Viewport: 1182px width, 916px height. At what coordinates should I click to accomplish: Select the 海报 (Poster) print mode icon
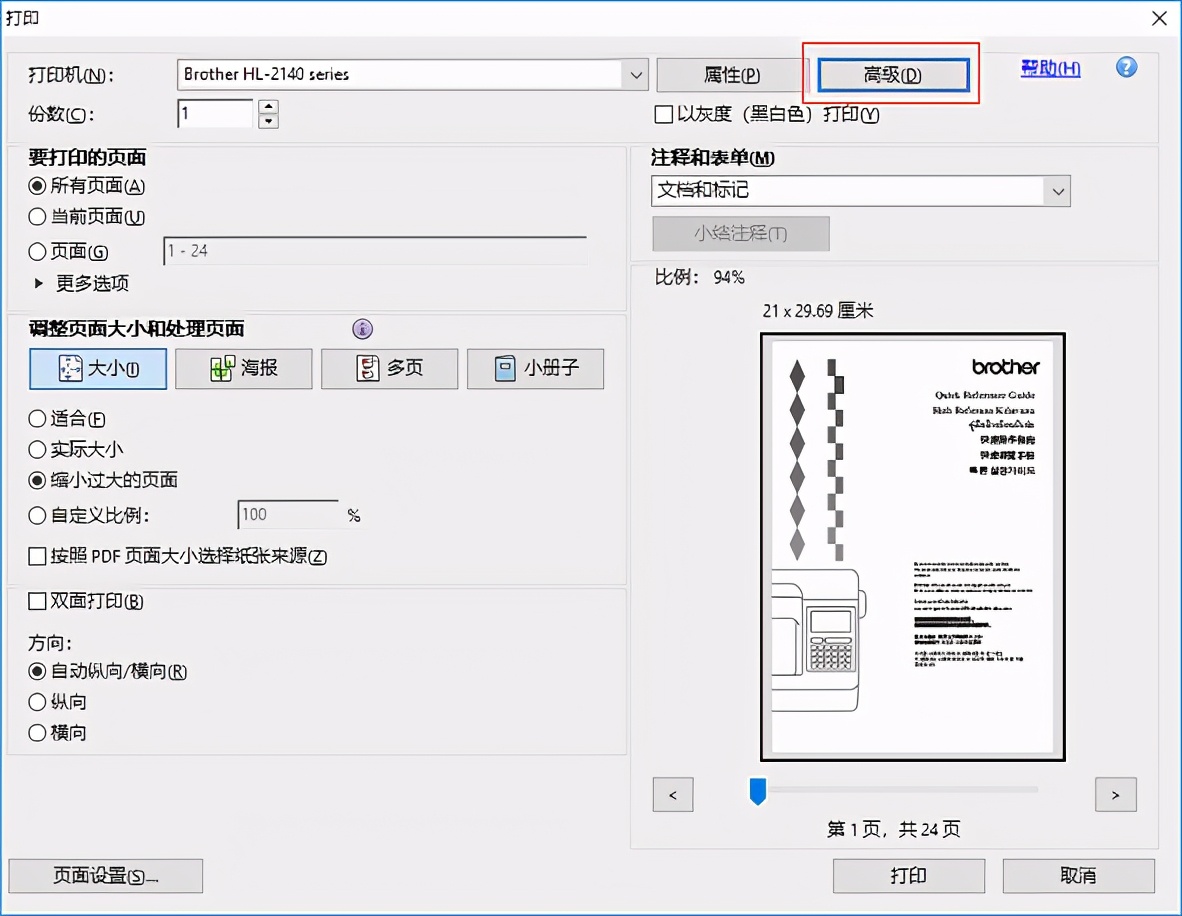point(243,368)
